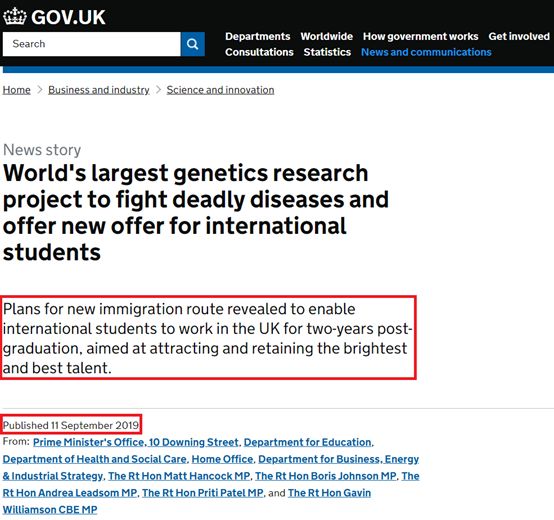Viewport: 554px width, 520px height.
Task: Open the Business and industry breadcrumb
Action: tap(99, 90)
